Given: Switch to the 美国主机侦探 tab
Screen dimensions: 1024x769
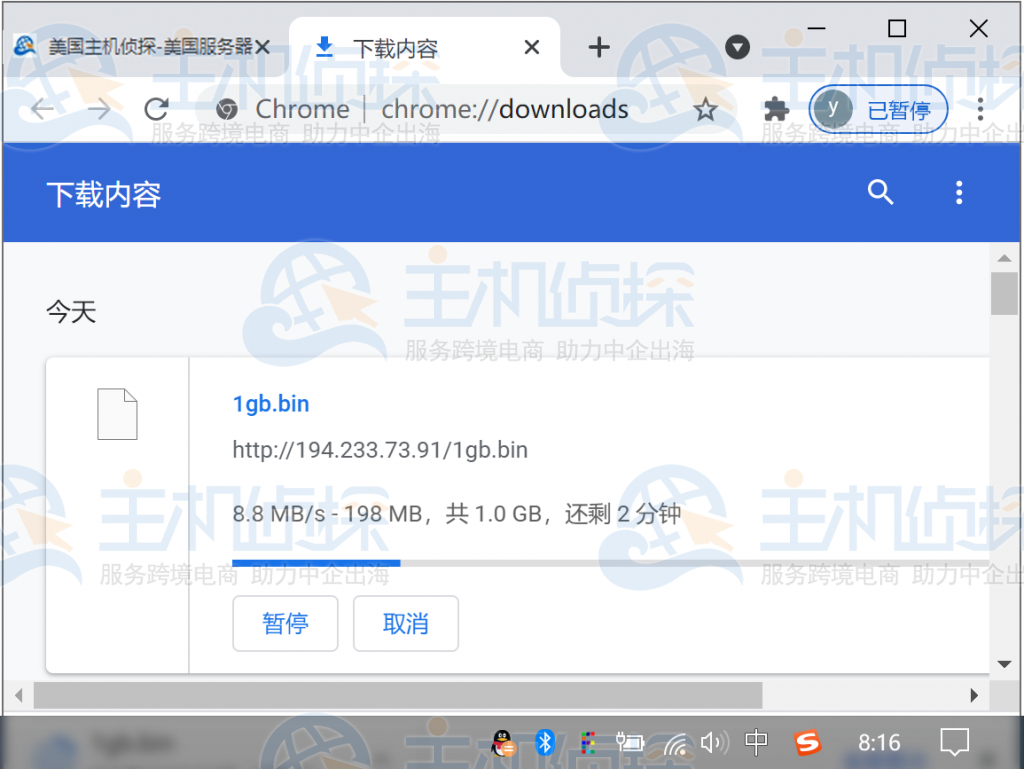Looking at the screenshot, I should [x=145, y=47].
